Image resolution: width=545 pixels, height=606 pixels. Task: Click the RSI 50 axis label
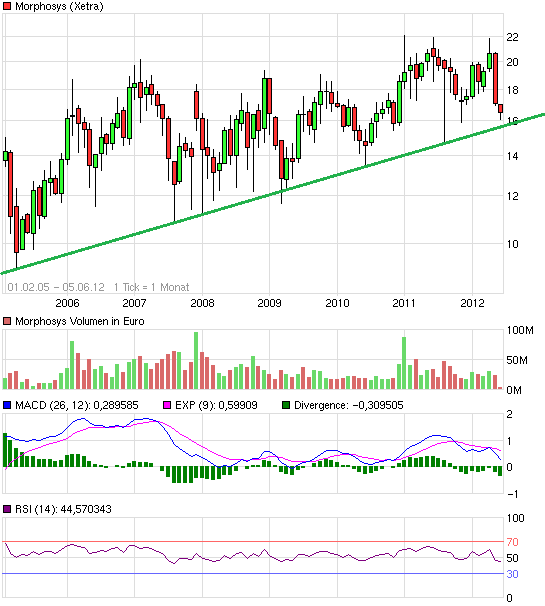(512, 558)
